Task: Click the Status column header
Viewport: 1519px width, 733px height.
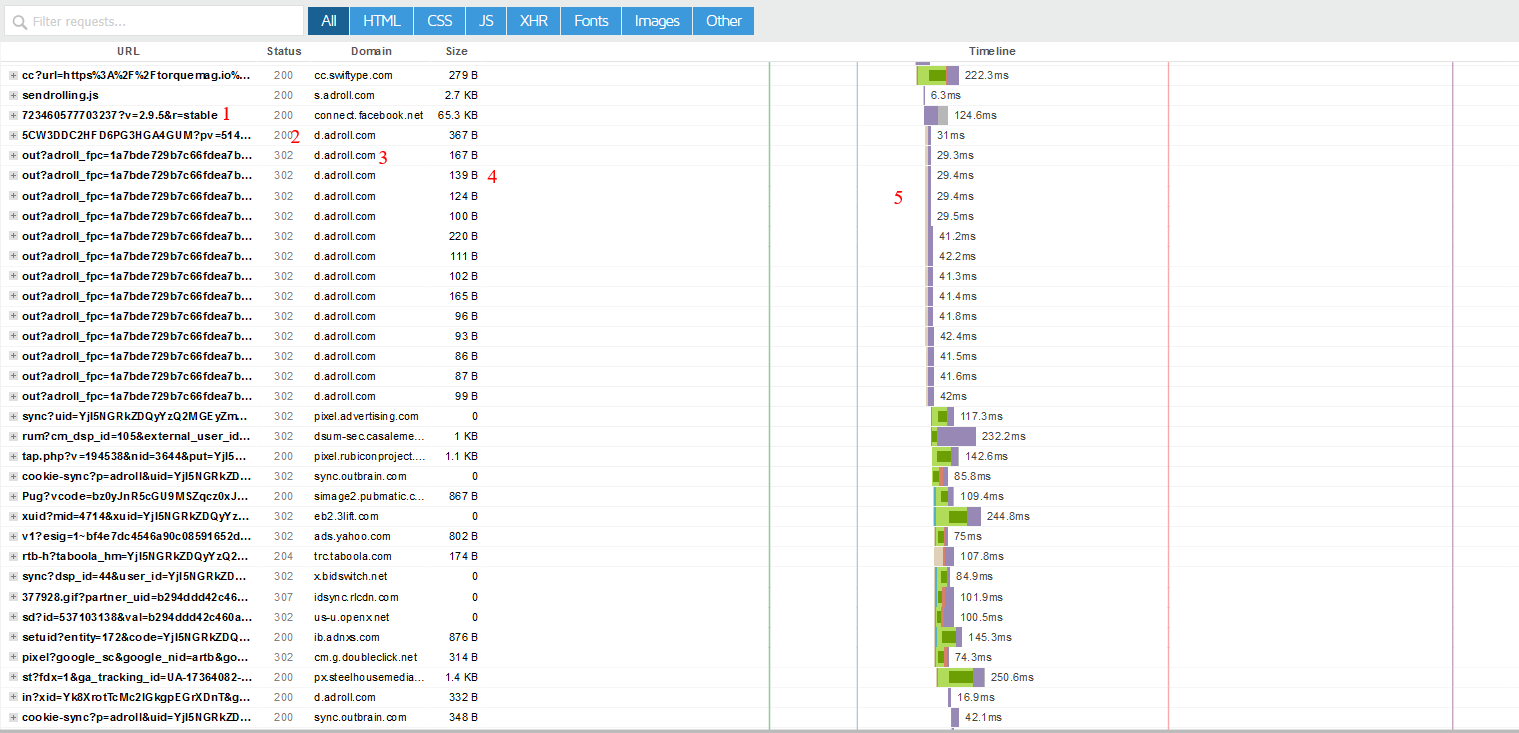Action: (283, 51)
